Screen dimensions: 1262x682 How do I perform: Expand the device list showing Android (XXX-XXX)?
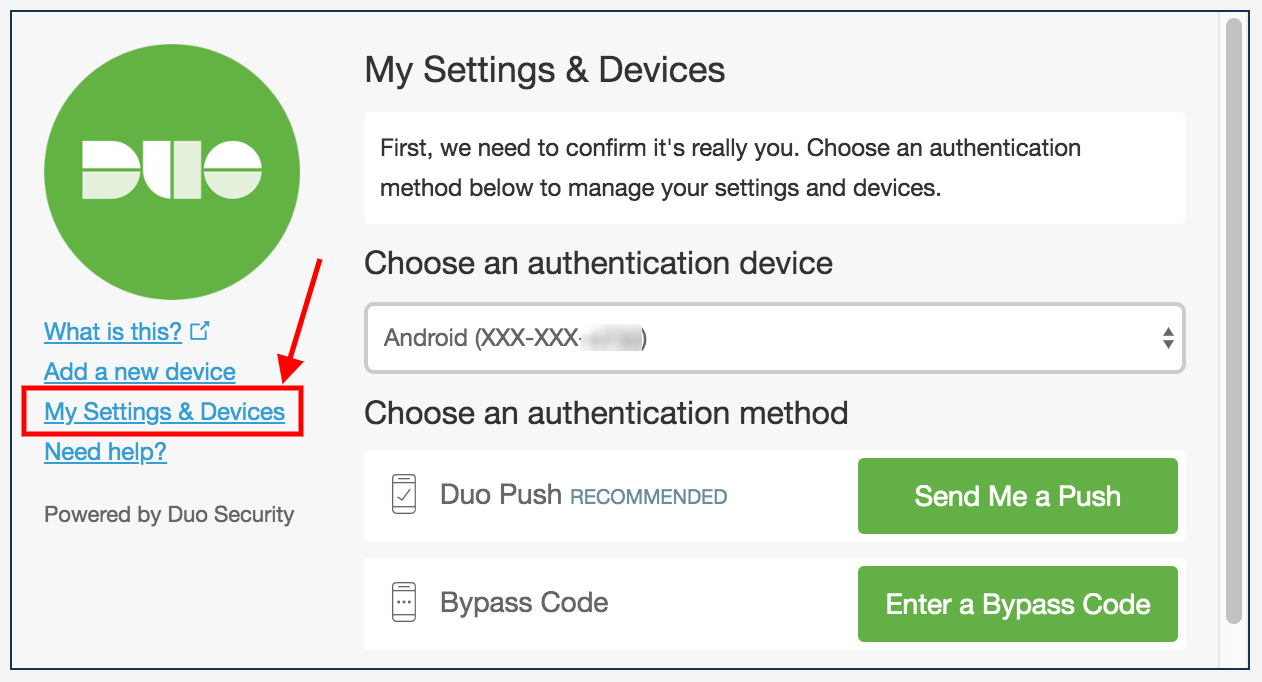click(775, 339)
